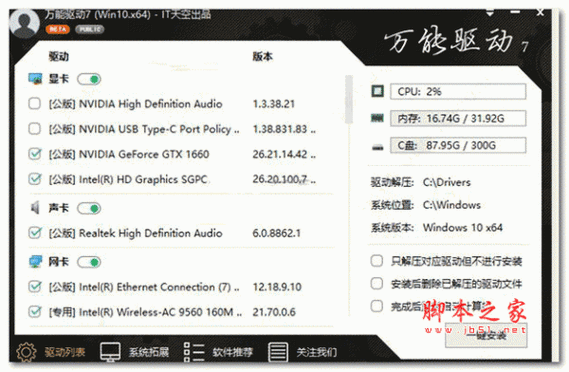Click the CPU chip icon
The image size is (569, 372).
[377, 91]
